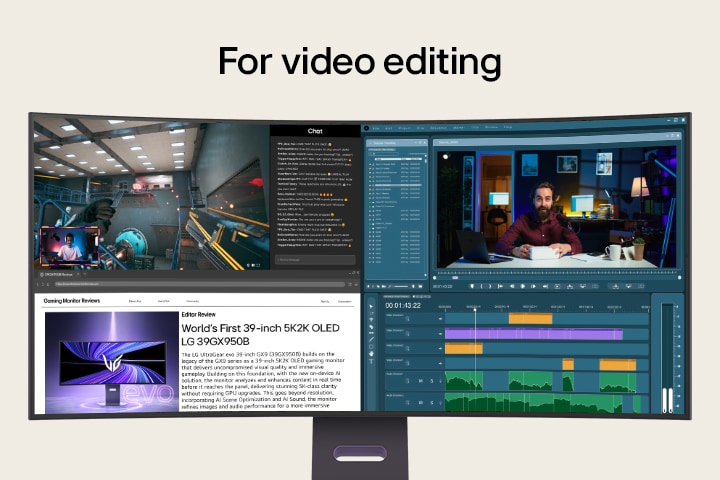720x480 pixels.
Task: Click the project panel search field
Action: coord(383,154)
